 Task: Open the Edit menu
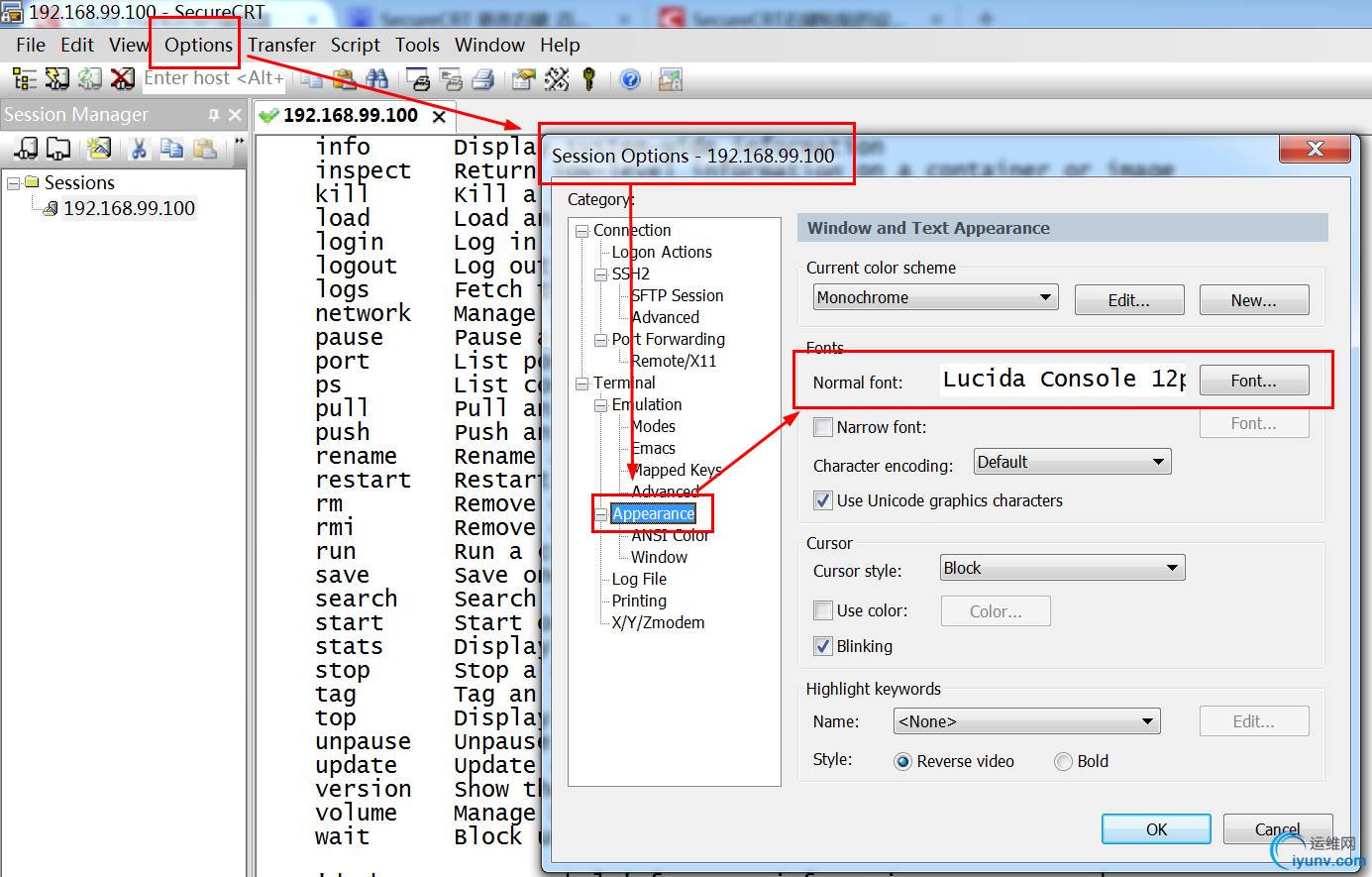77,45
